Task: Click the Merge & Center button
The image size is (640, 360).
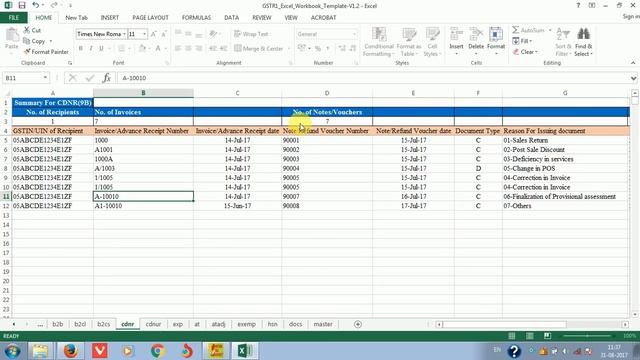Action: [259, 48]
